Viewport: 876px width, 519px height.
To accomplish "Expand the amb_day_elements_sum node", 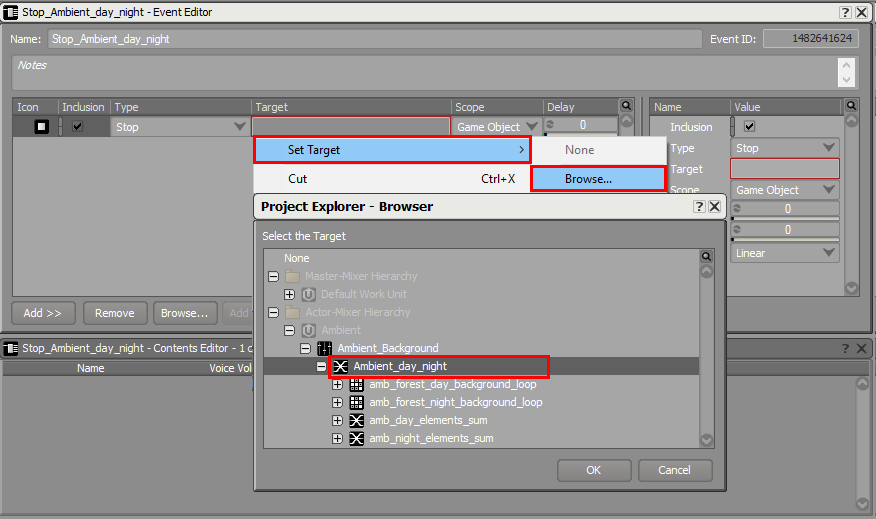I will tap(338, 420).
